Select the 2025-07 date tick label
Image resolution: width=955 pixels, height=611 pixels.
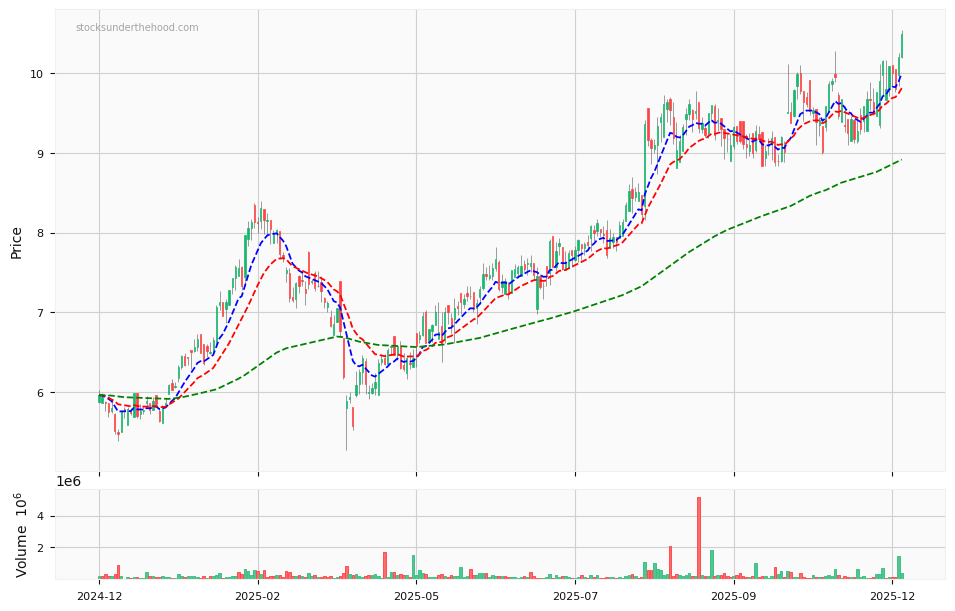pyautogui.click(x=575, y=594)
